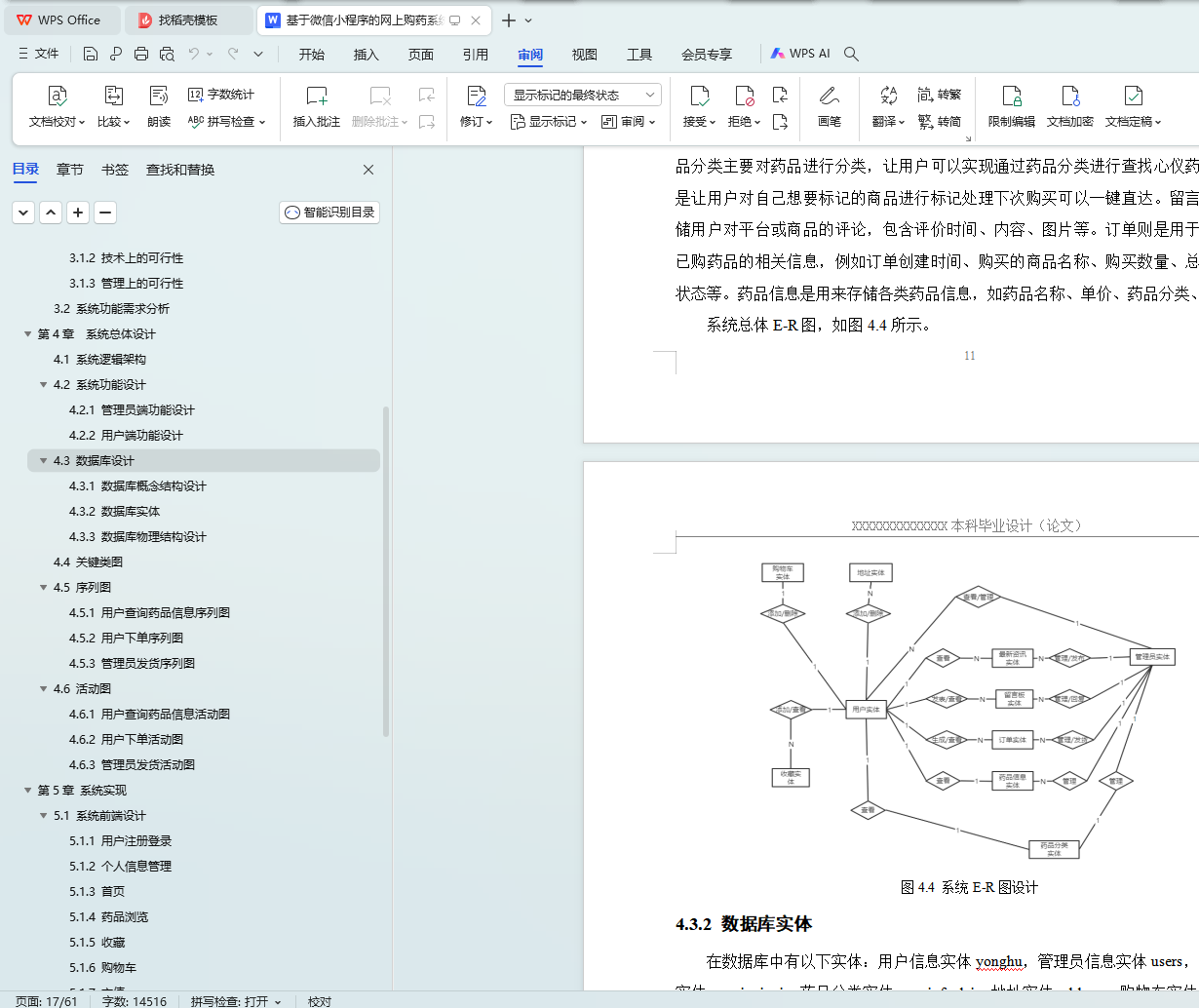This screenshot has height=1008, width=1199.
Task: Jump to 4.3.1 数据库概念结构设计 heading
Action: [x=137, y=485]
